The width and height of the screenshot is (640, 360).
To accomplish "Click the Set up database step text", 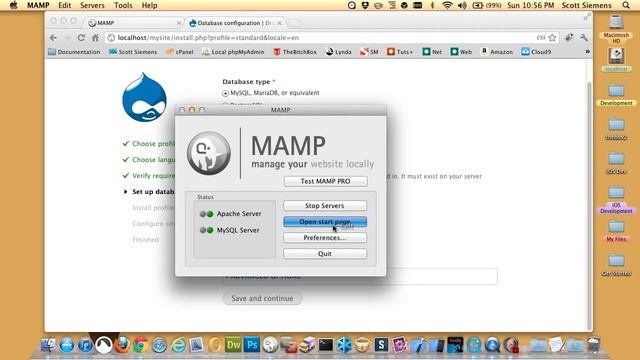I will click(x=153, y=192).
